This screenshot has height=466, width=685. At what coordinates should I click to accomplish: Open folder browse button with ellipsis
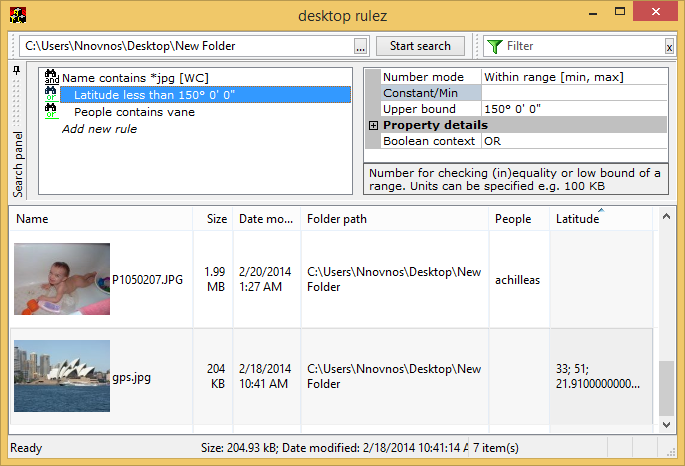coord(360,46)
